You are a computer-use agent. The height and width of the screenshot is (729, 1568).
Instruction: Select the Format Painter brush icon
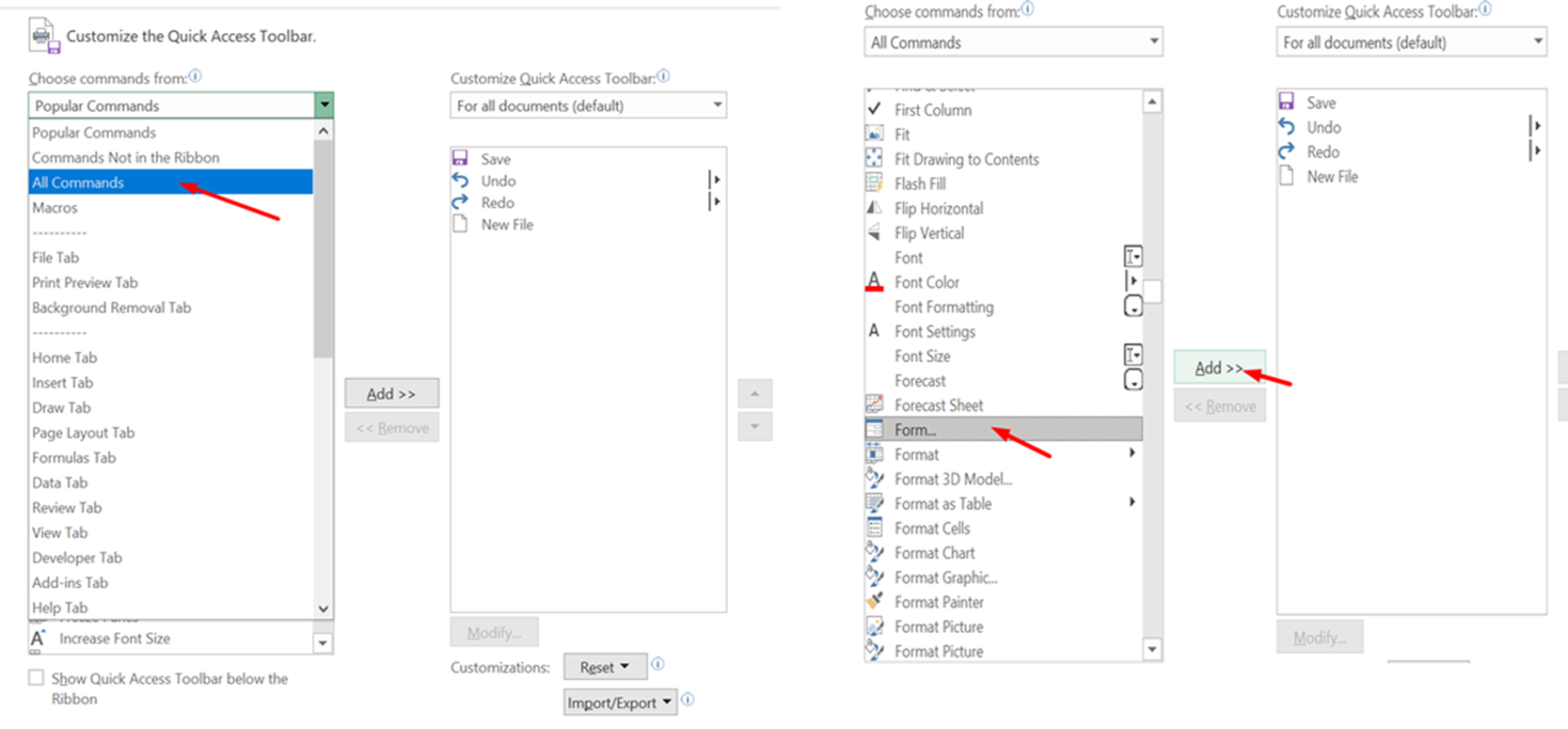tap(875, 602)
